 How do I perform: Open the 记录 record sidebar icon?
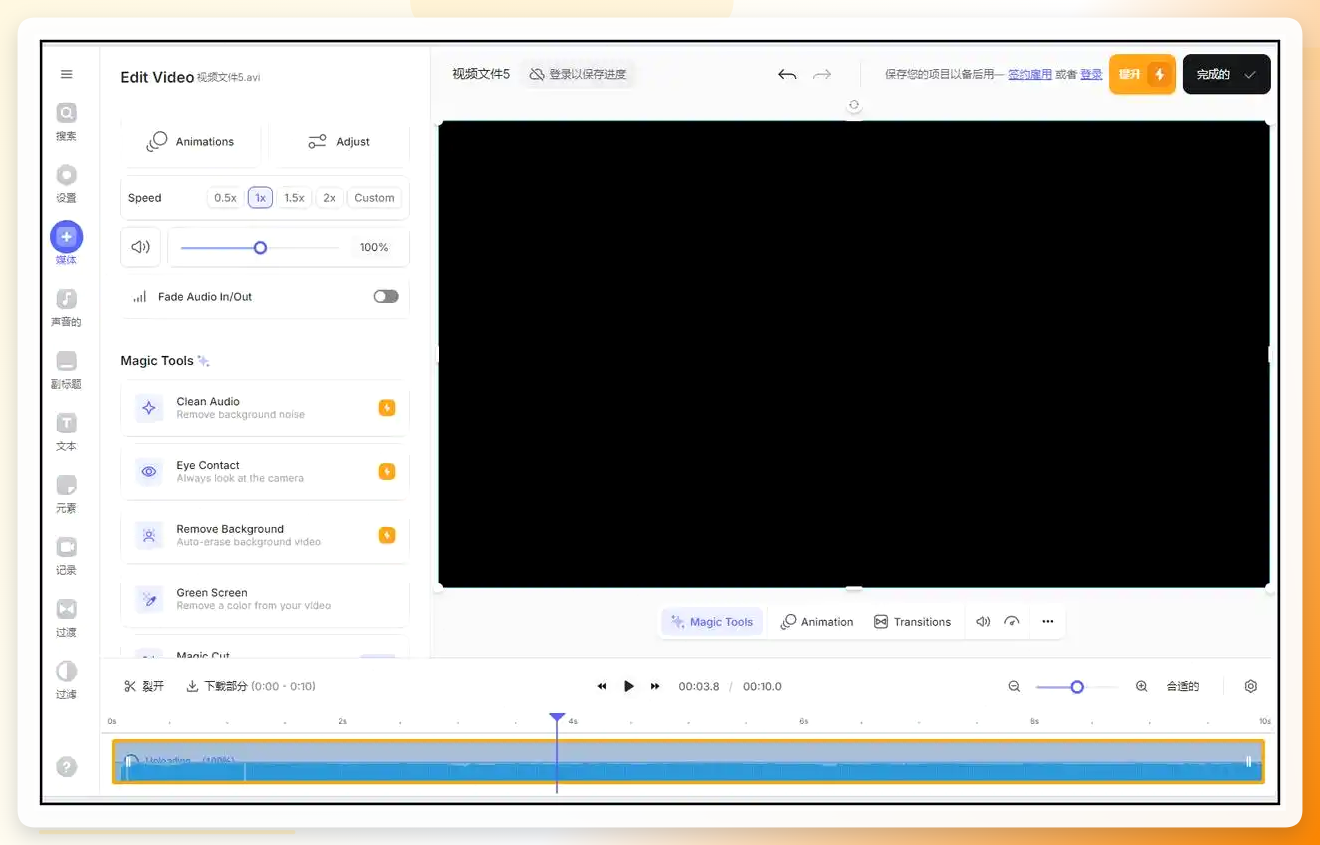66,547
